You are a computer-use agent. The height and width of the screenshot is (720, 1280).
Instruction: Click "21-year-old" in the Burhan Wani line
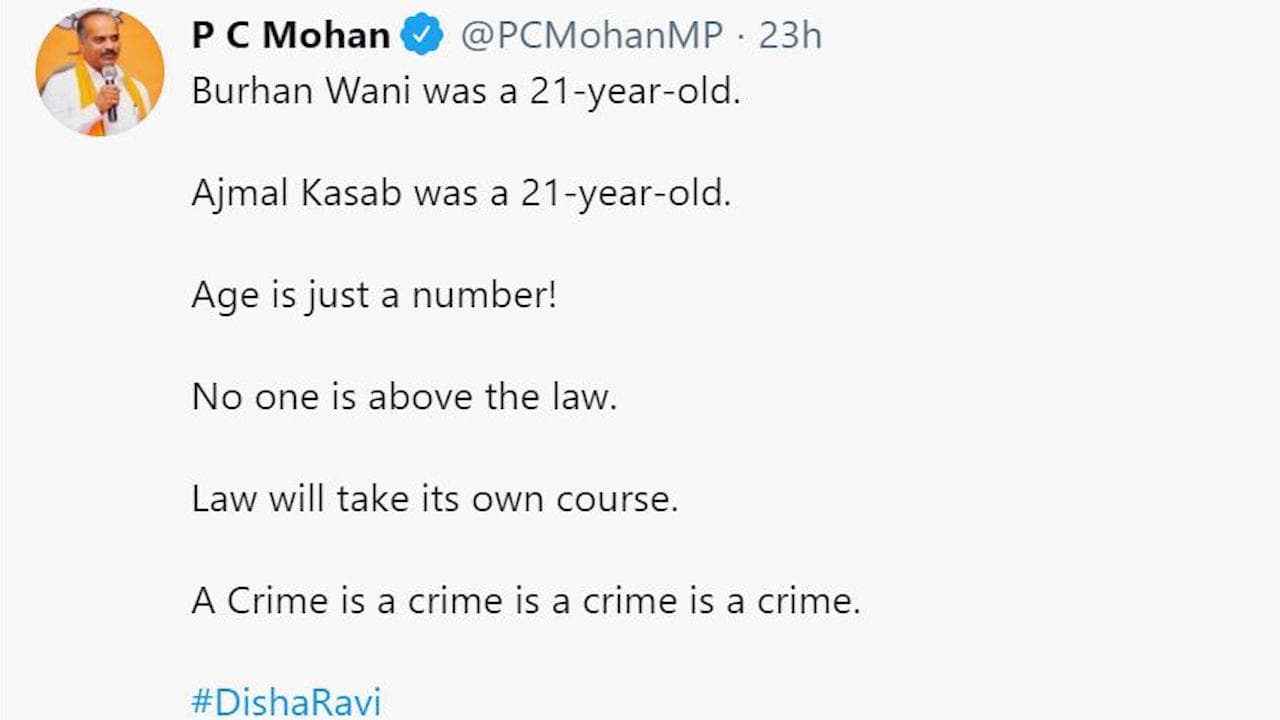click(x=630, y=92)
